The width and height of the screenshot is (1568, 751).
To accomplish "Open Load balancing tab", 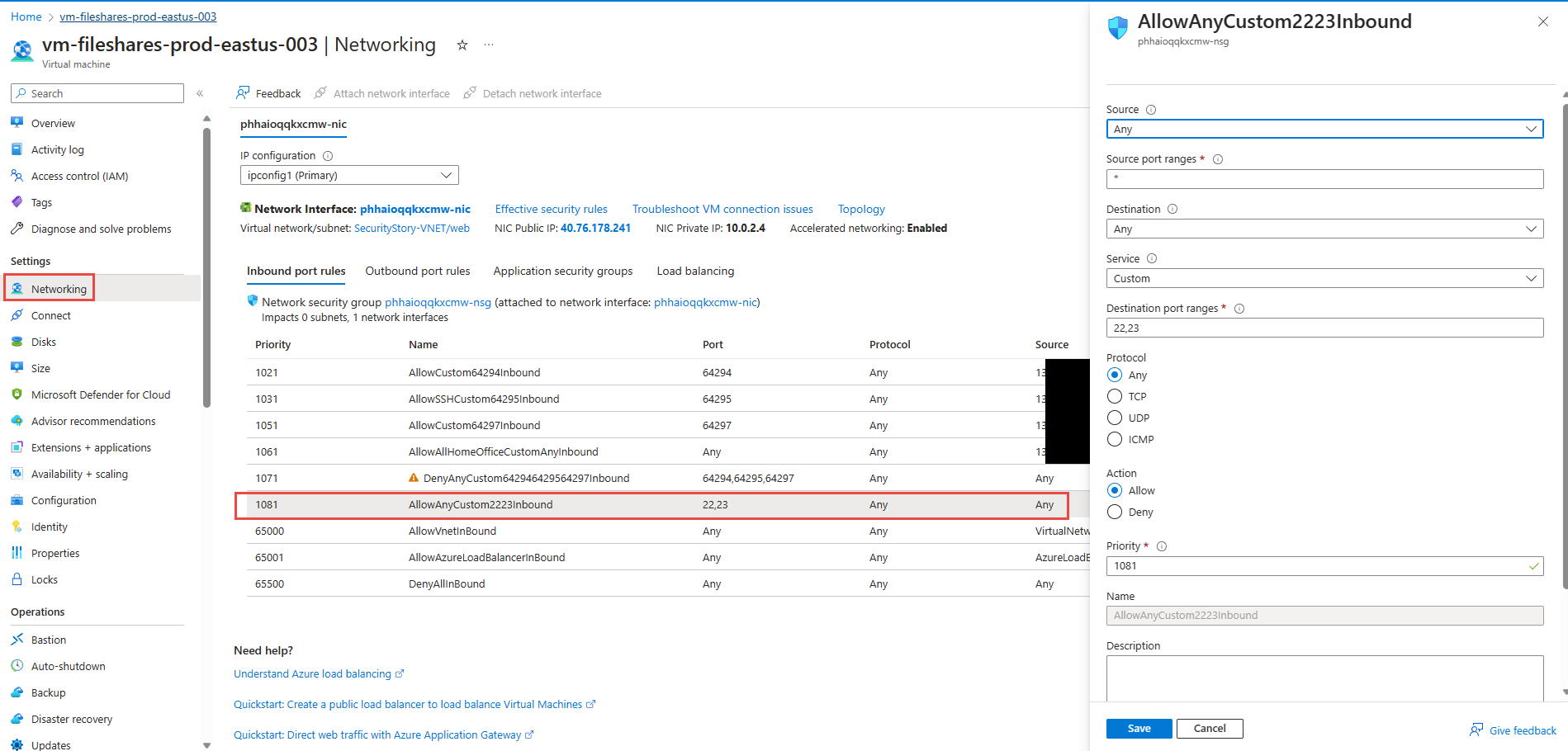I will (x=695, y=271).
